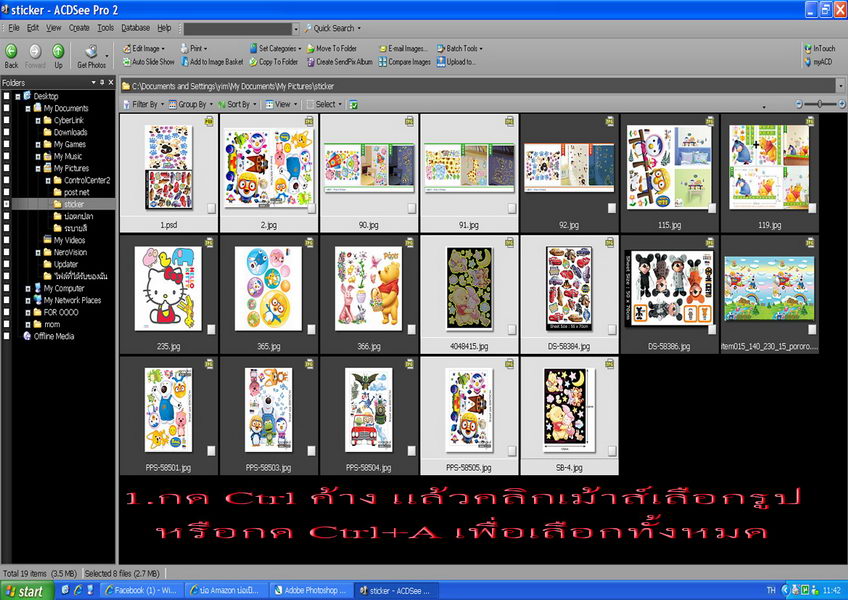Switch to Facebook taskbar window
The image size is (848, 600).
pos(142,590)
